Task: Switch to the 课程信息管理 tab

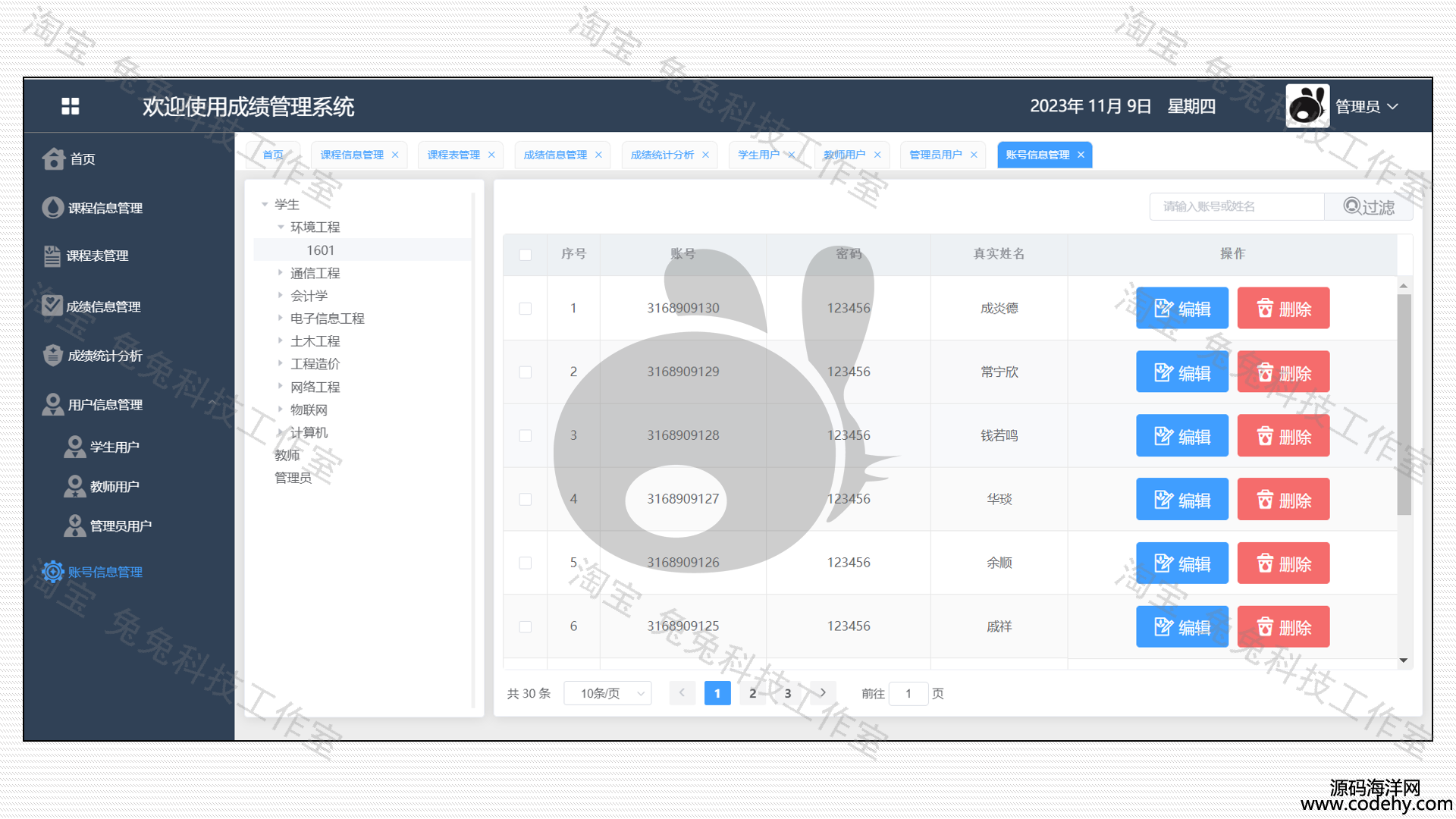Action: tap(352, 155)
